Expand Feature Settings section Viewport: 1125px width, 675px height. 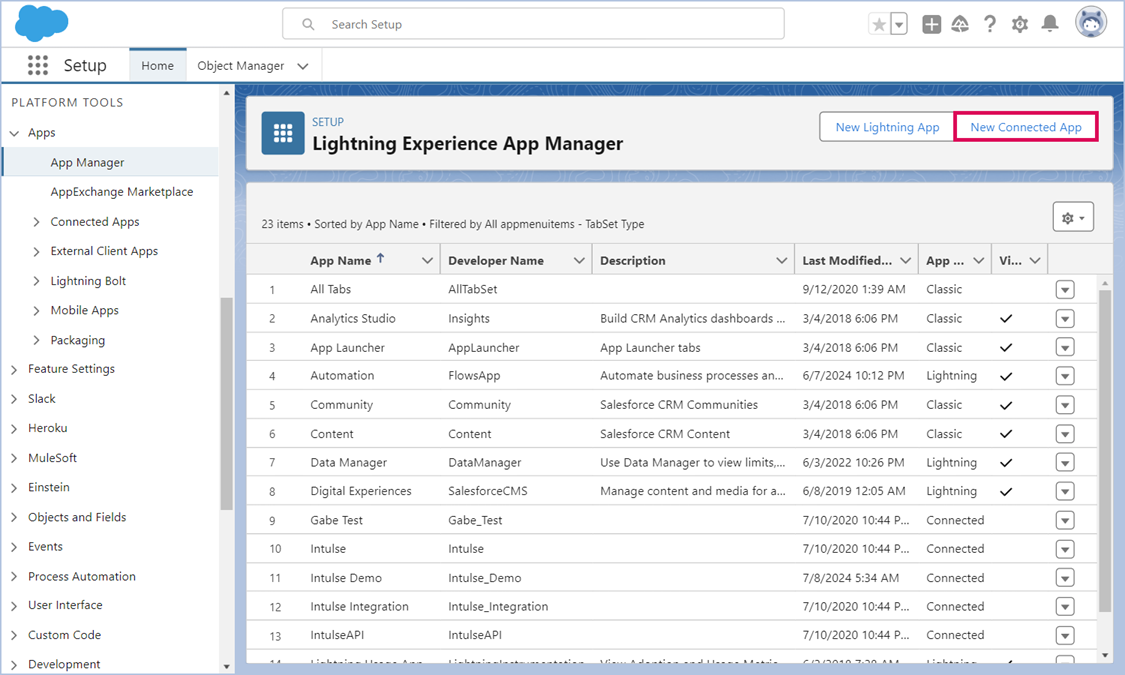point(14,369)
